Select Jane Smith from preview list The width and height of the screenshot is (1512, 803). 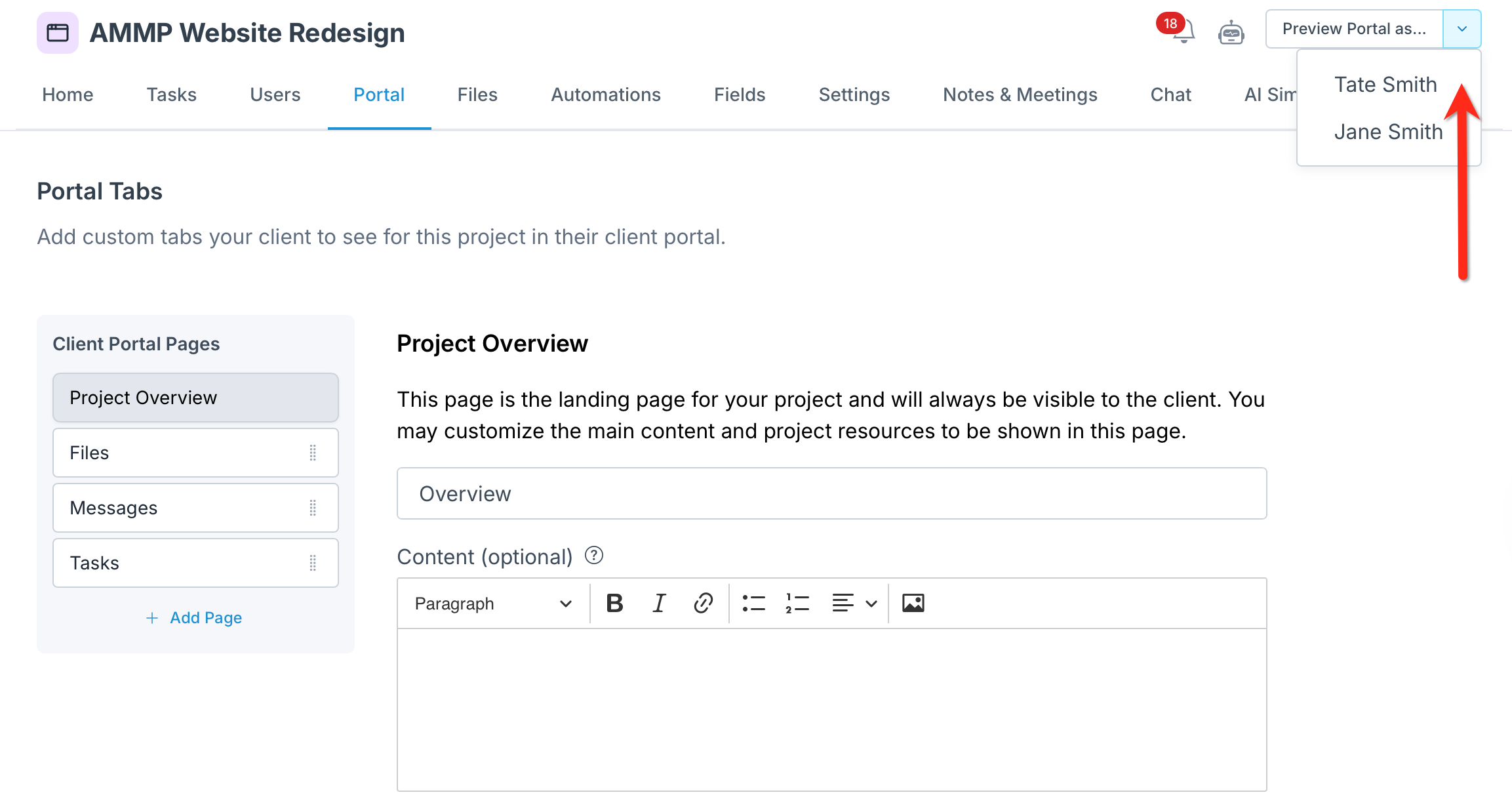(1388, 132)
